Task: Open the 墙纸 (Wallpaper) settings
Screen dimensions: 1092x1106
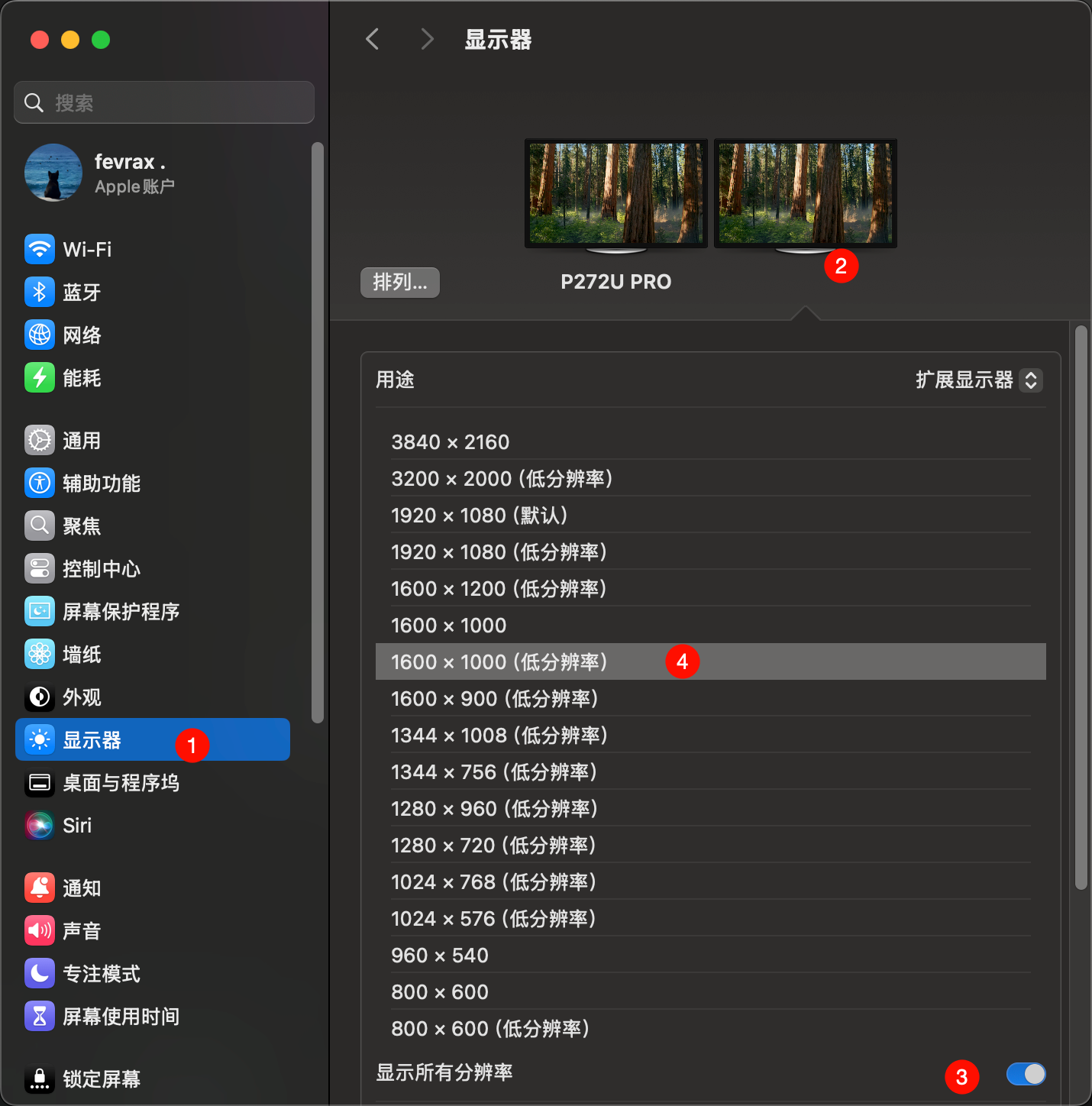Action: (81, 654)
